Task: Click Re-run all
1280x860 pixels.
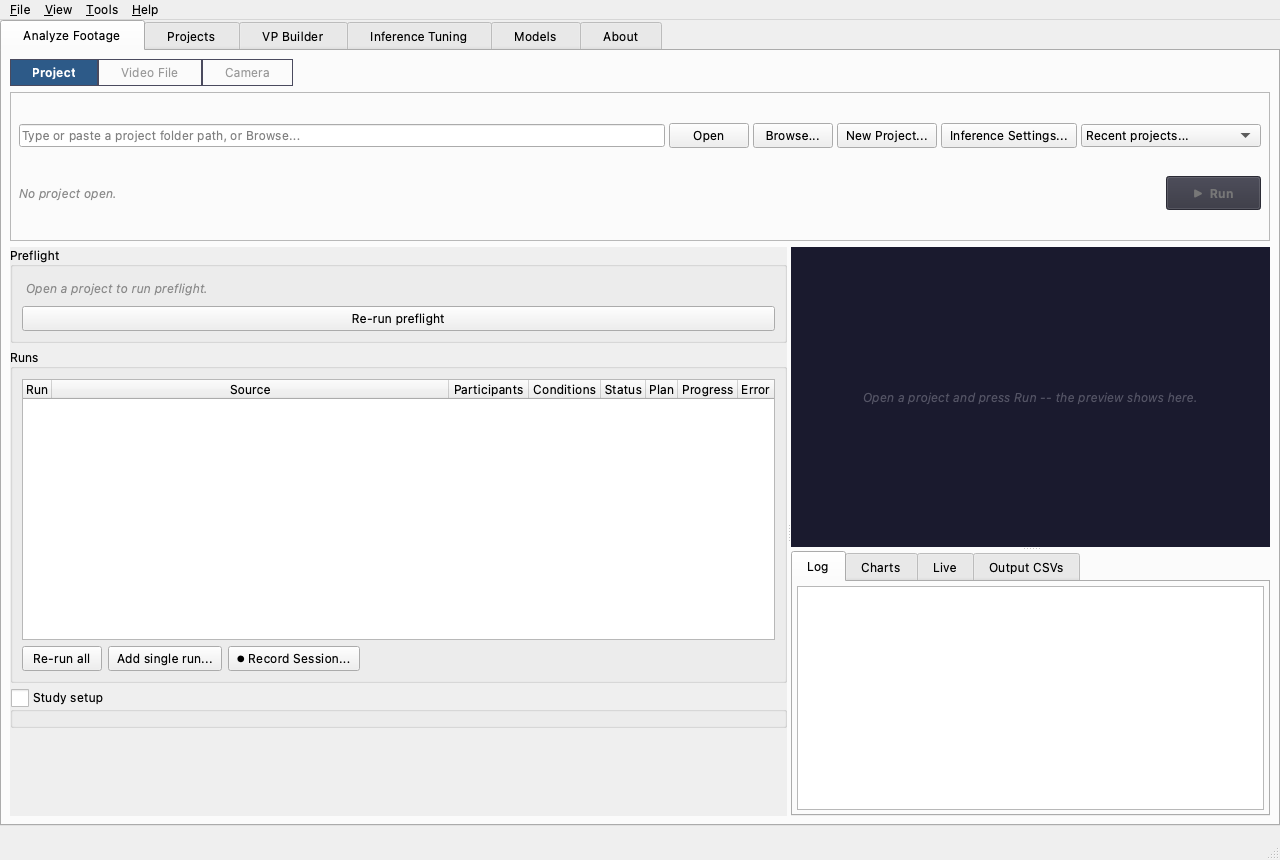Action: pyautogui.click(x=62, y=659)
